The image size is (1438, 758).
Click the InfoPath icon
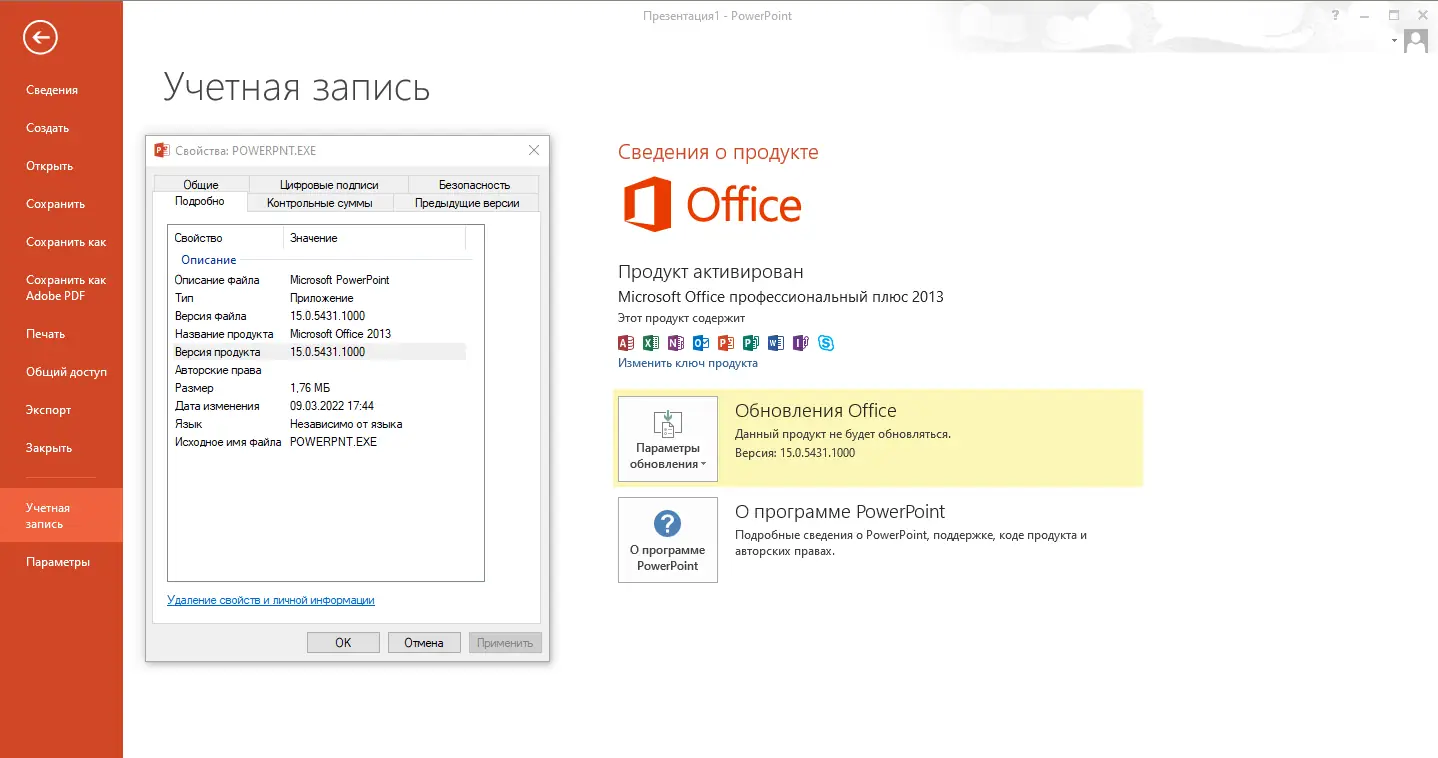pos(801,342)
